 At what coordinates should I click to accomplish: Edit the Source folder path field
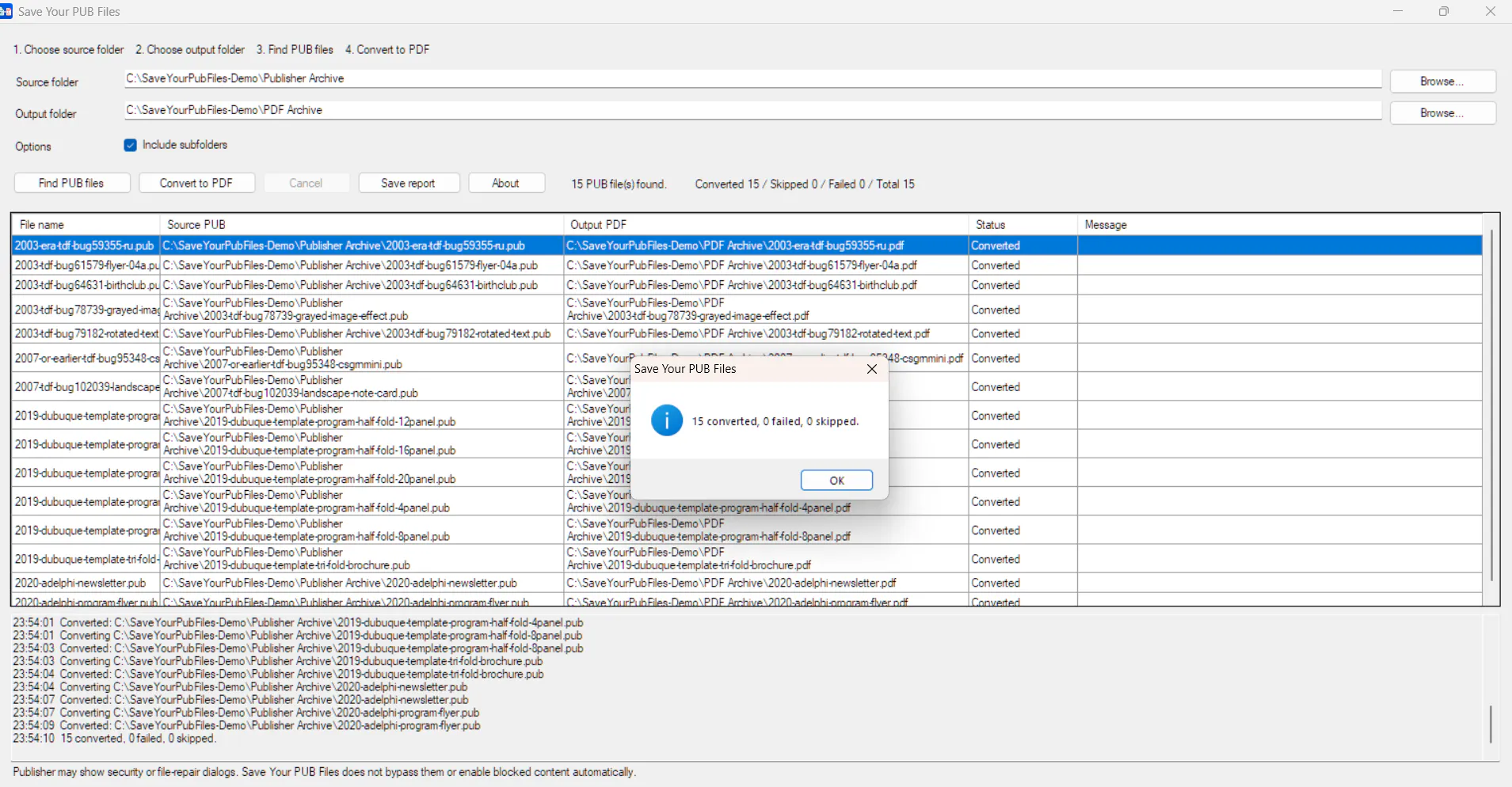pyautogui.click(x=752, y=78)
